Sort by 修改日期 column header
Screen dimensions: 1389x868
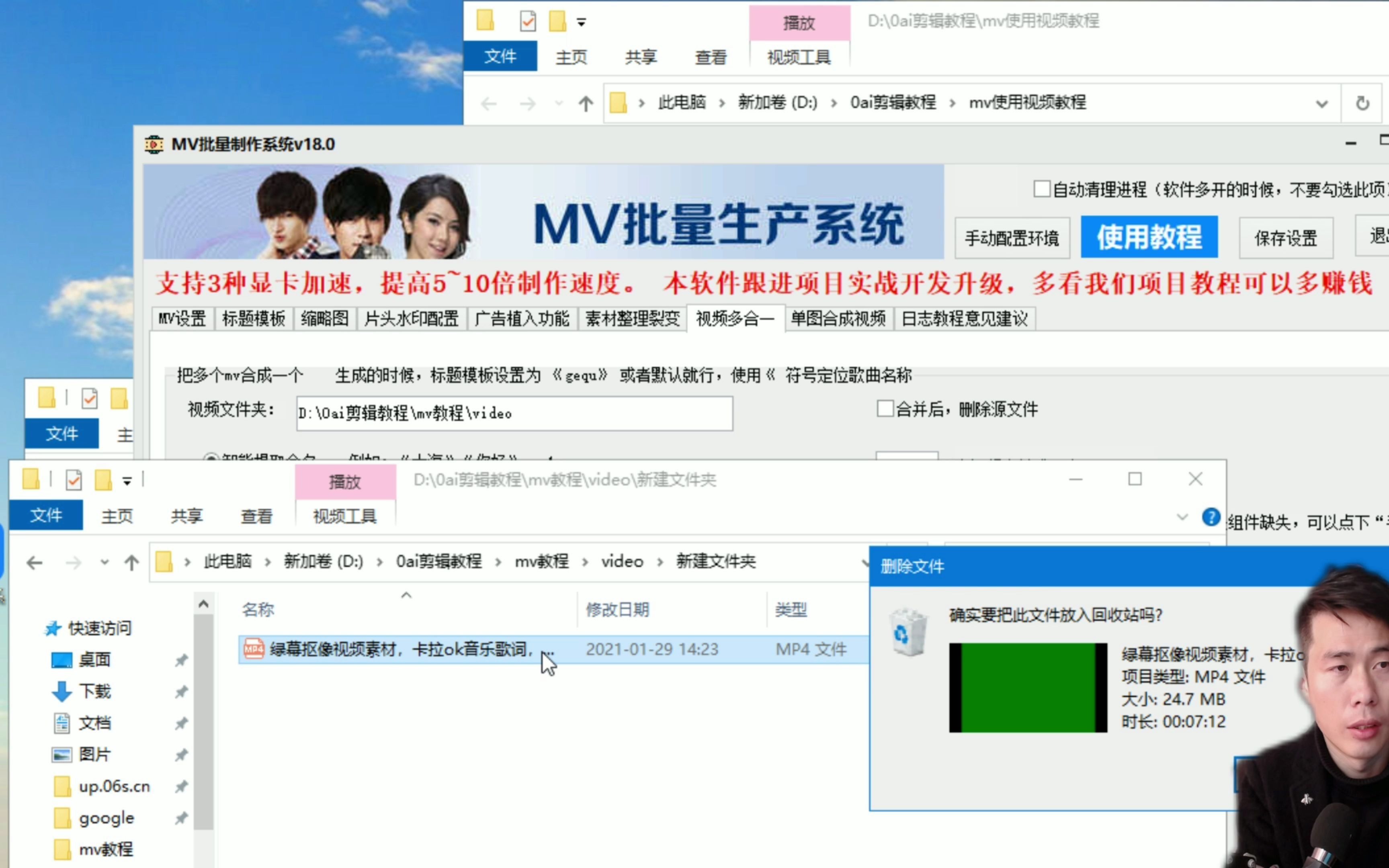coord(617,609)
